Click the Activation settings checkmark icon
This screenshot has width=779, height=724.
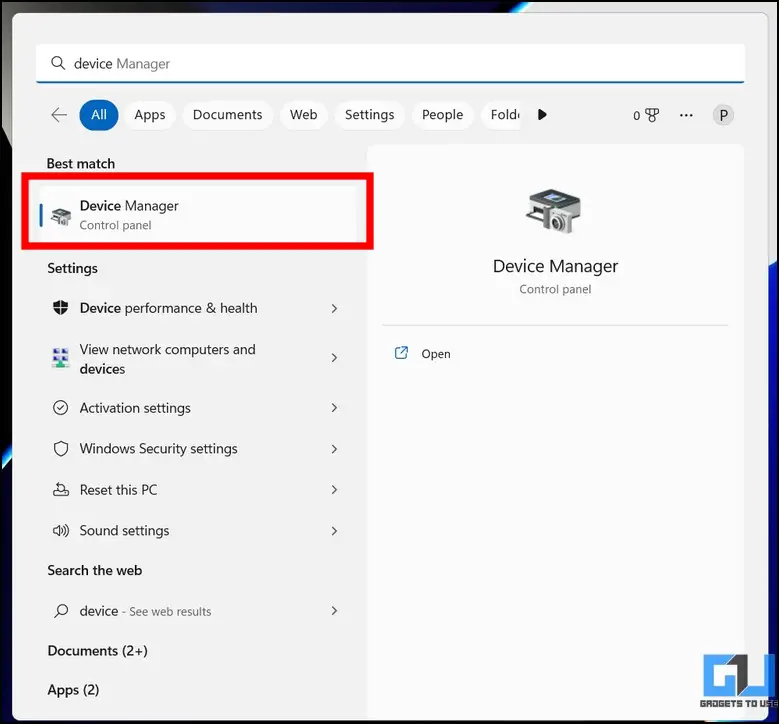point(61,408)
